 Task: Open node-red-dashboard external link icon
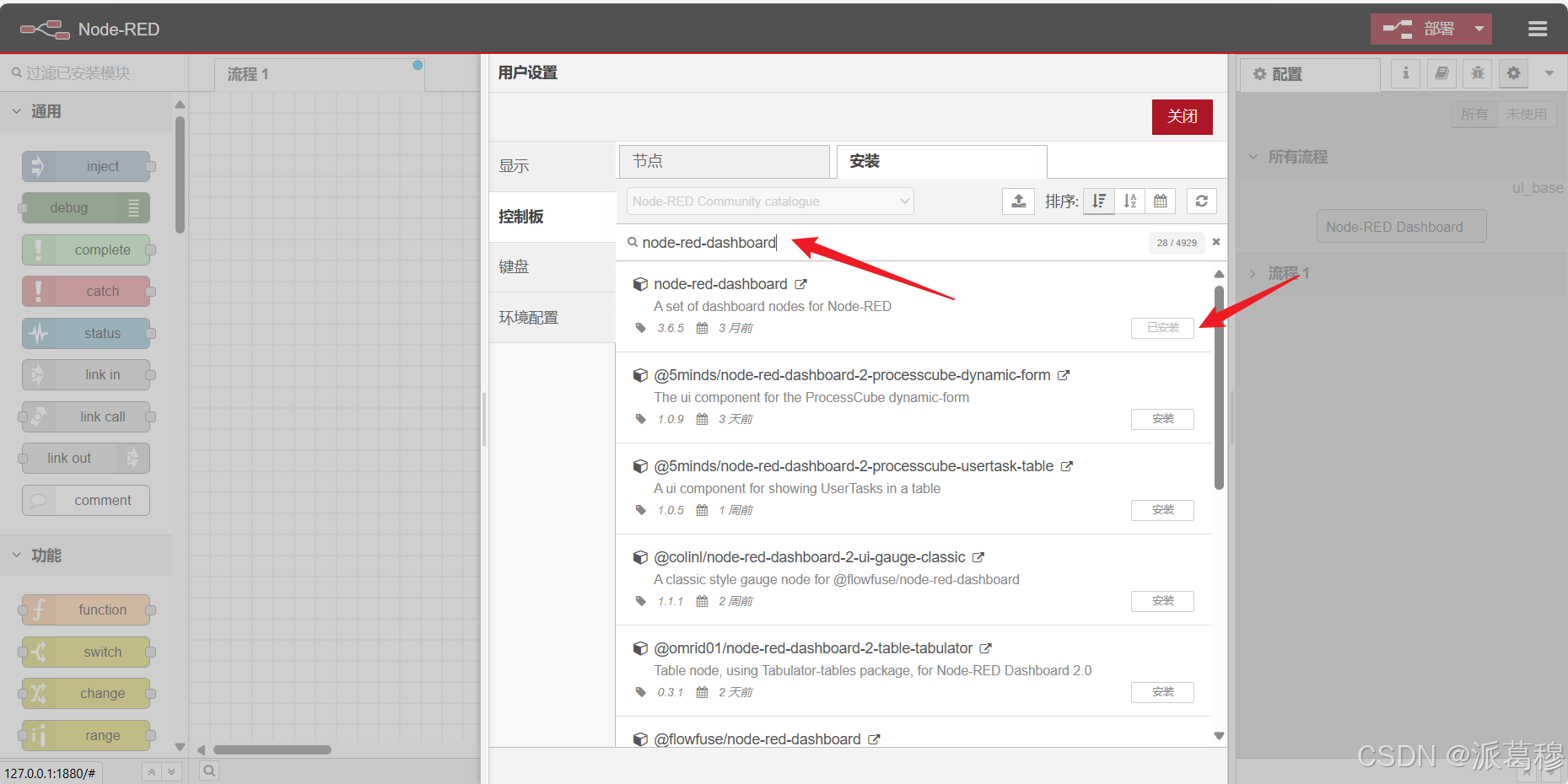pos(800,285)
